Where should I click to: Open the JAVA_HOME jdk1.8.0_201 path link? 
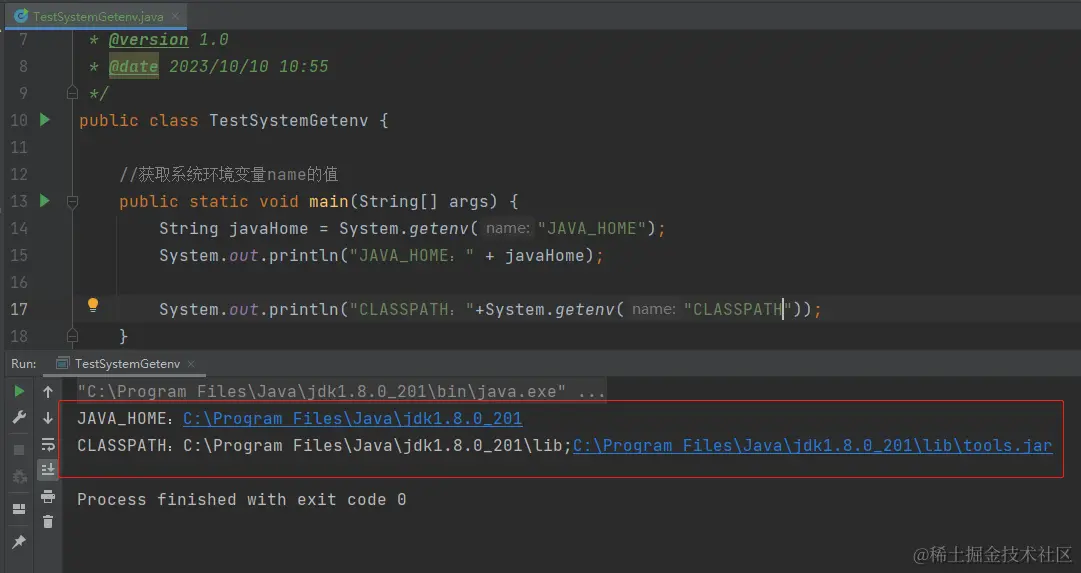(352, 419)
